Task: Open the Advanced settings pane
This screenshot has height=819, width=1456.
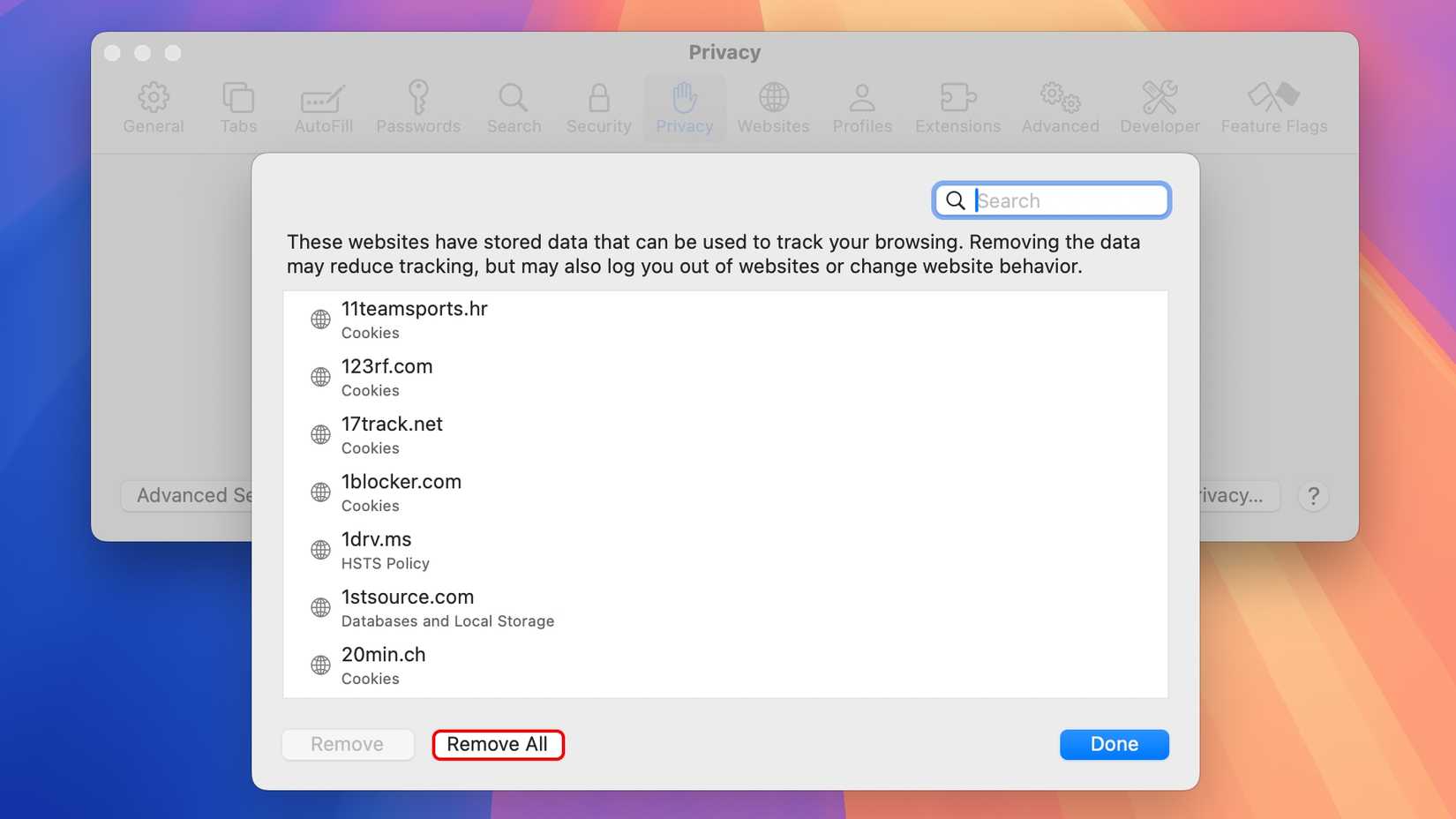Action: click(1059, 106)
